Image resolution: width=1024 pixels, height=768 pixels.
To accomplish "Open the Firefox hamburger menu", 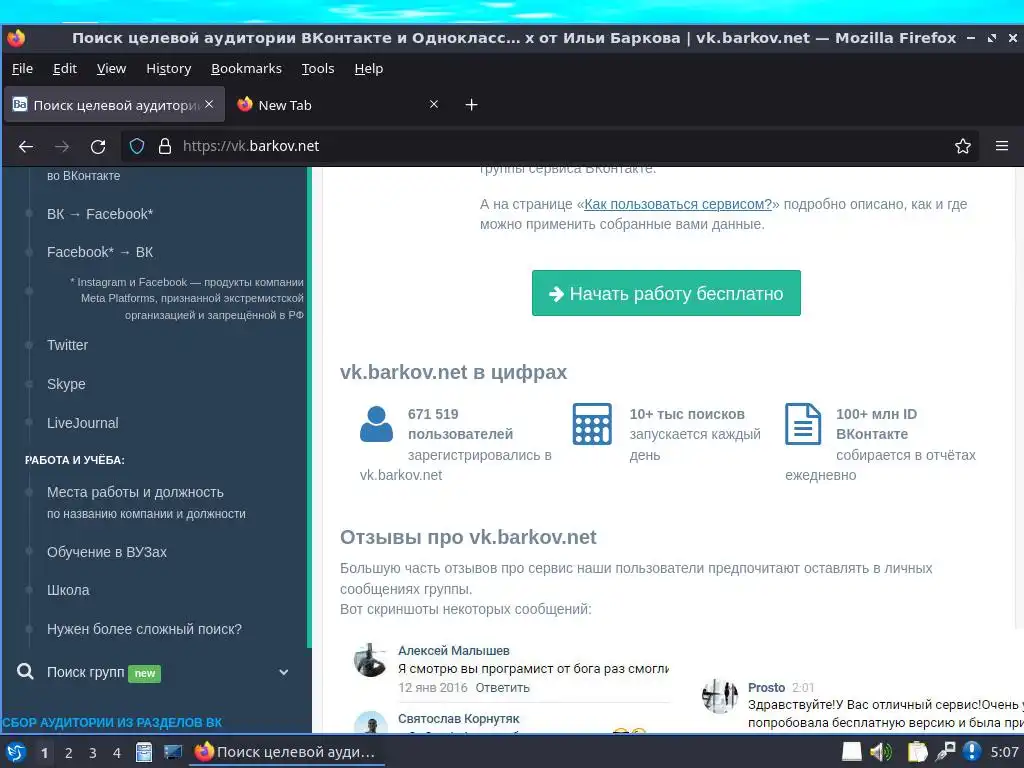I will point(1002,146).
